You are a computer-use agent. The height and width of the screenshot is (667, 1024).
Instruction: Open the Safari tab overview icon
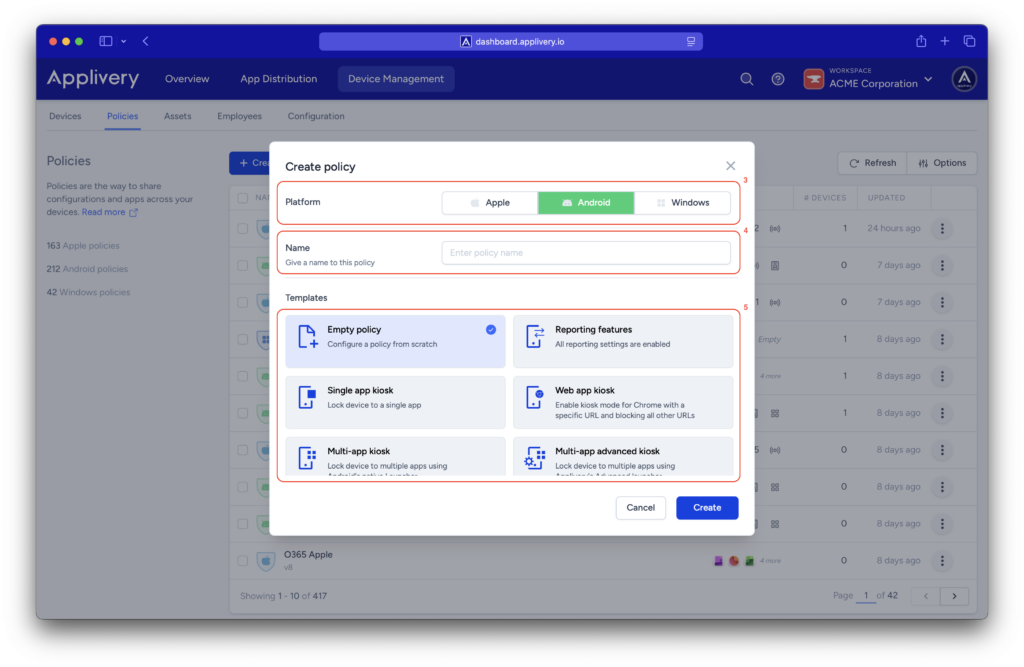[x=969, y=41]
